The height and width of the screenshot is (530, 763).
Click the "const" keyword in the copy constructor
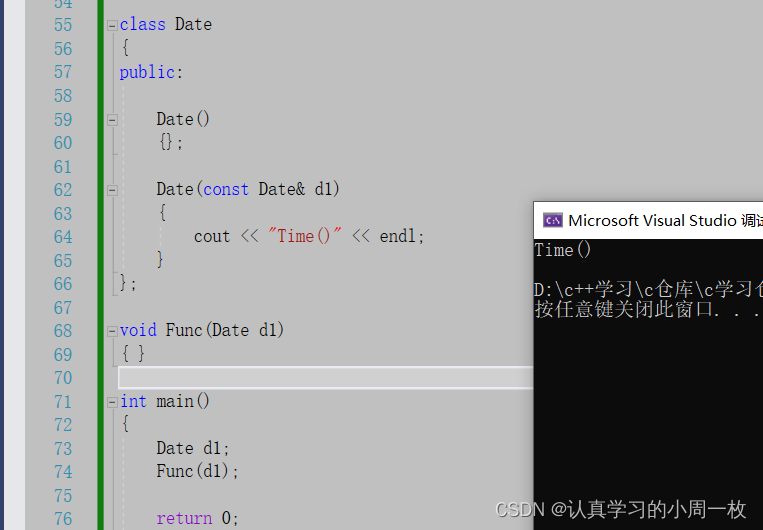pyautogui.click(x=226, y=189)
